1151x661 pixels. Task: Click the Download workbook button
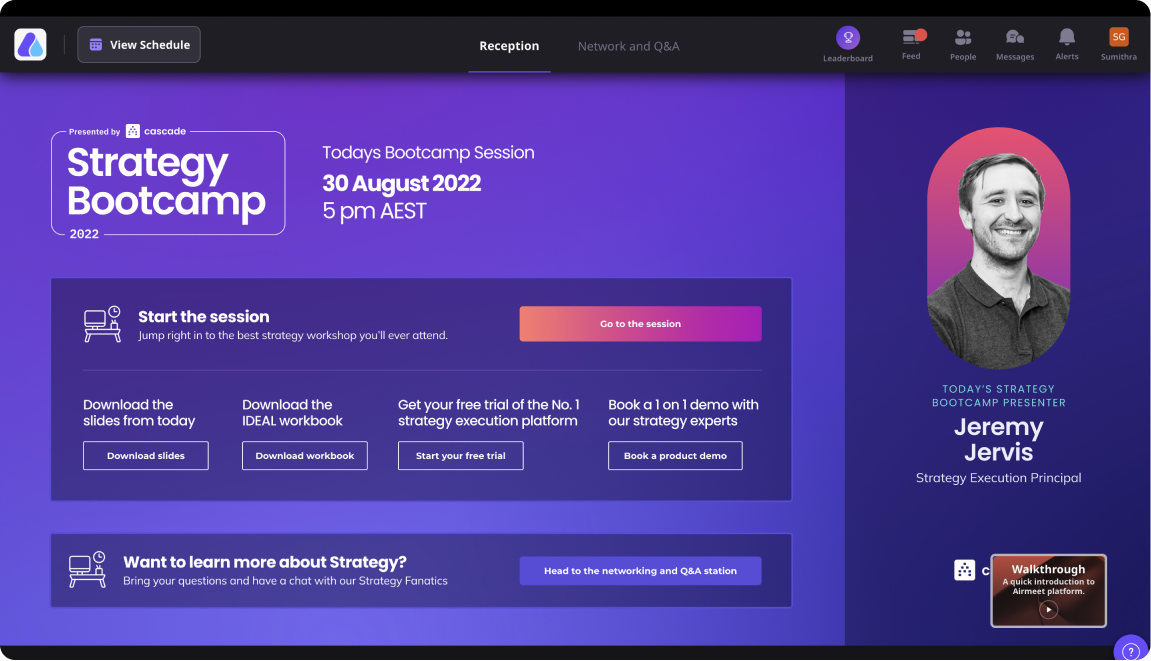[x=305, y=455]
